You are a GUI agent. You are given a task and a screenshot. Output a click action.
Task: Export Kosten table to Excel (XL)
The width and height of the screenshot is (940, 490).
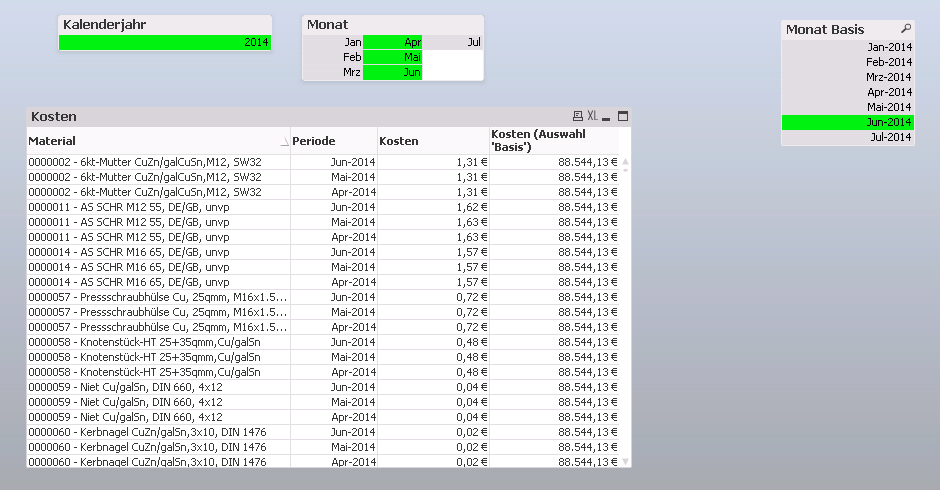pos(592,116)
